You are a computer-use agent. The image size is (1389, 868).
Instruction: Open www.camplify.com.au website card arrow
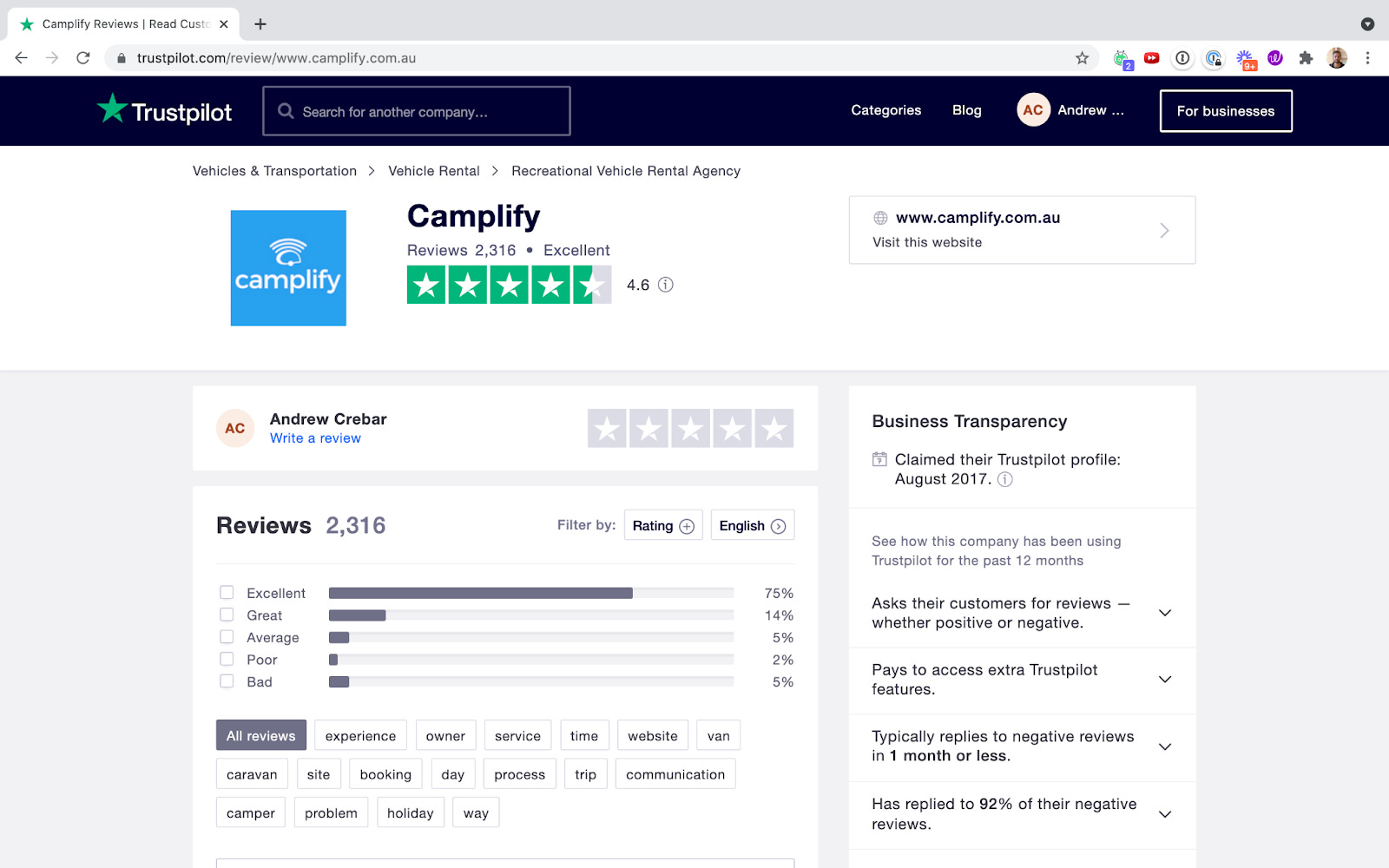click(1164, 230)
